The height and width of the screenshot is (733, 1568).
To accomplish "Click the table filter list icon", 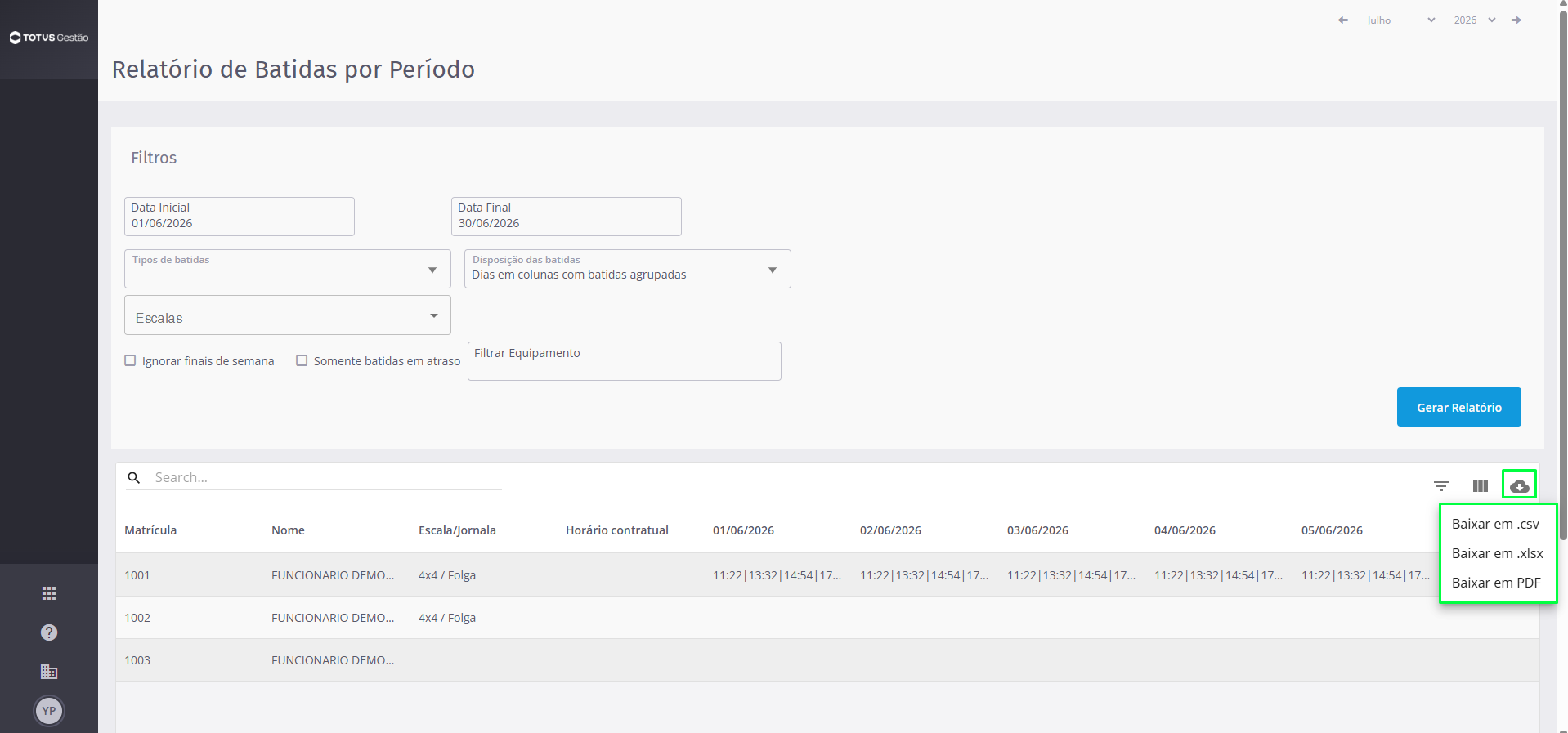I will [x=1441, y=486].
